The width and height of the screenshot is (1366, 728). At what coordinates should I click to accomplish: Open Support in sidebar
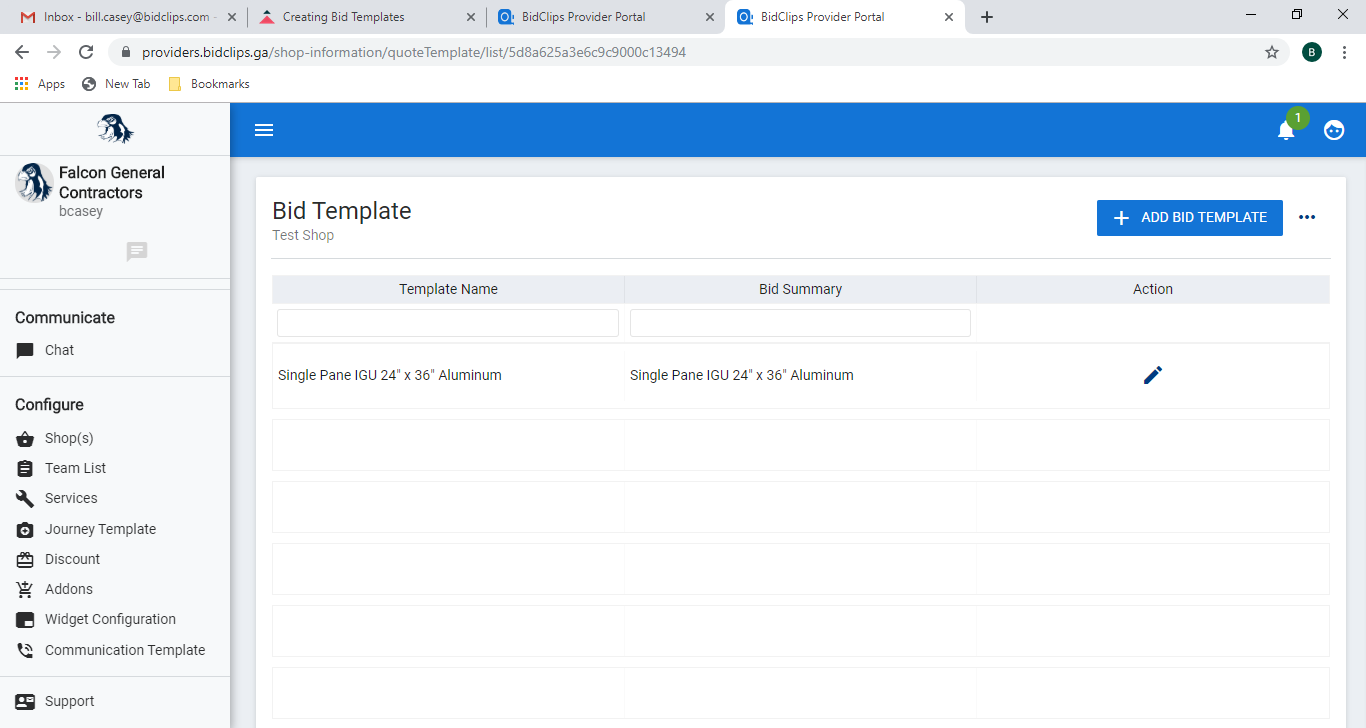pos(69,702)
